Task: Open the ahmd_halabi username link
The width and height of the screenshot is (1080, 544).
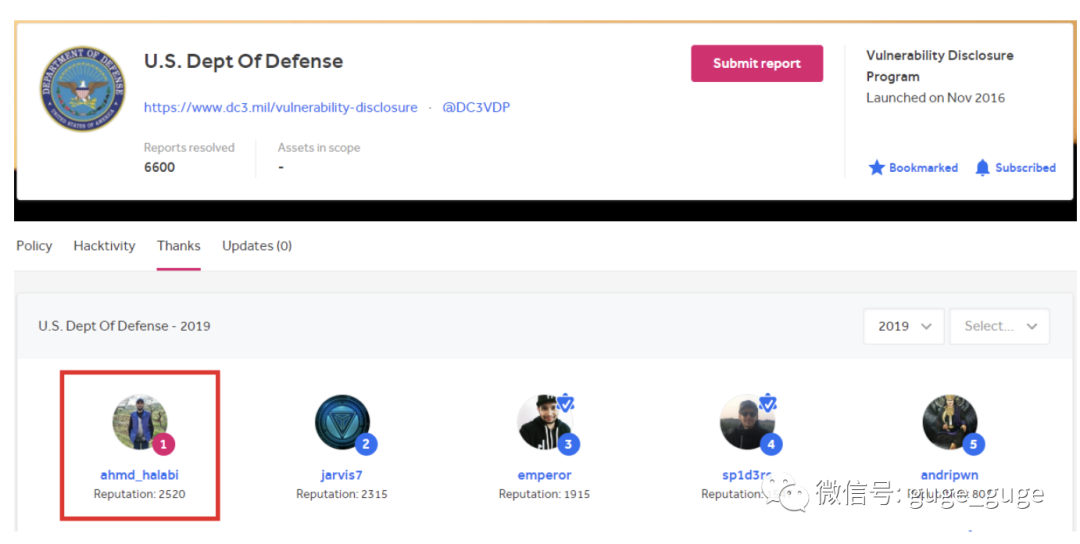Action: point(139,475)
